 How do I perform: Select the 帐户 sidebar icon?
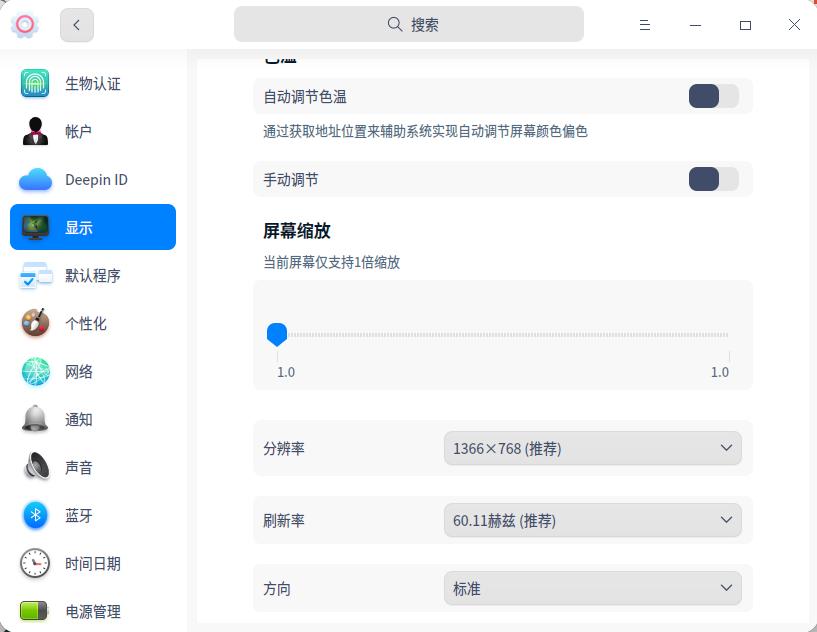[35, 132]
